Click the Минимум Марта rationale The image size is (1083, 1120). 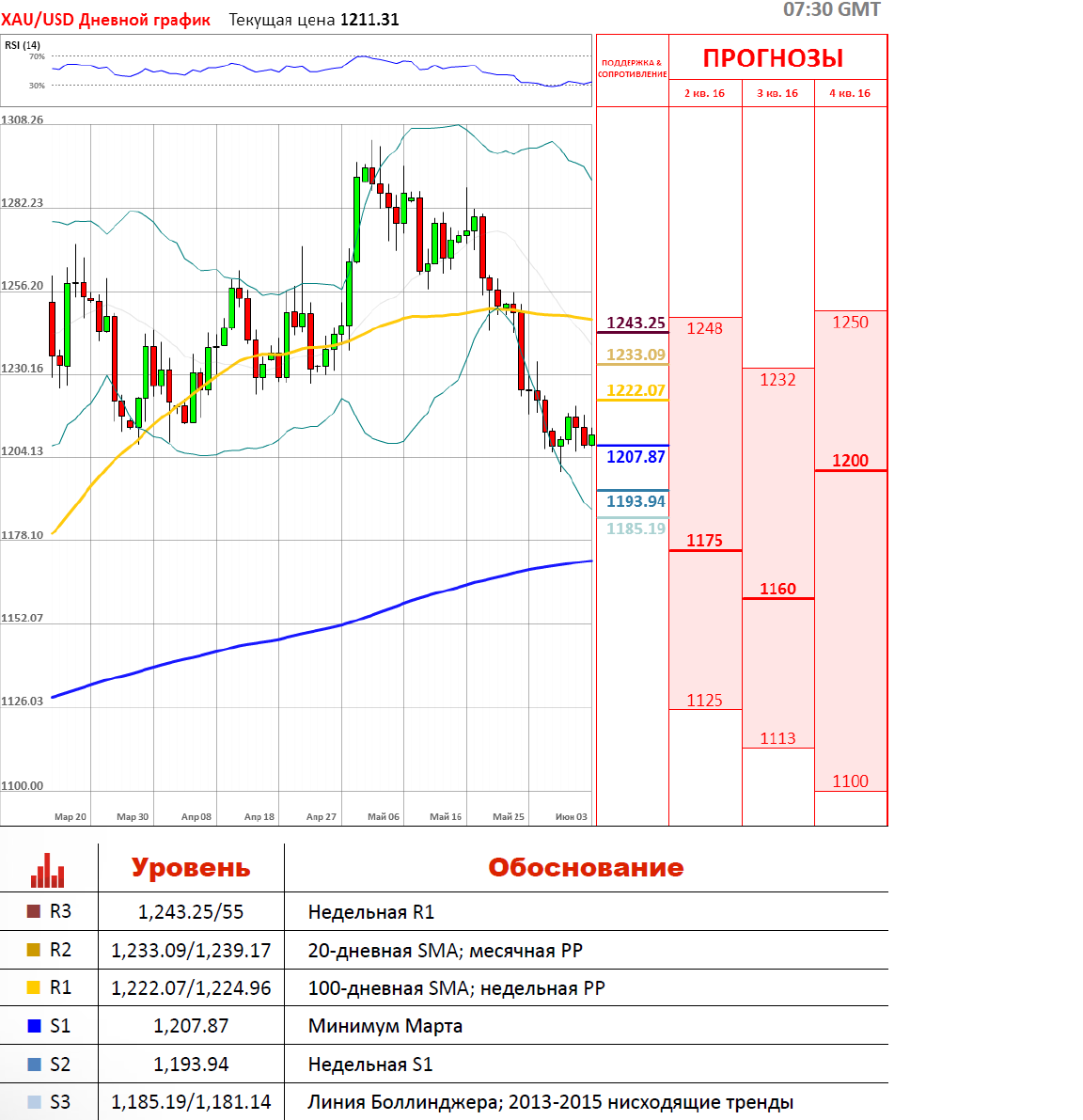pyautogui.click(x=385, y=1026)
